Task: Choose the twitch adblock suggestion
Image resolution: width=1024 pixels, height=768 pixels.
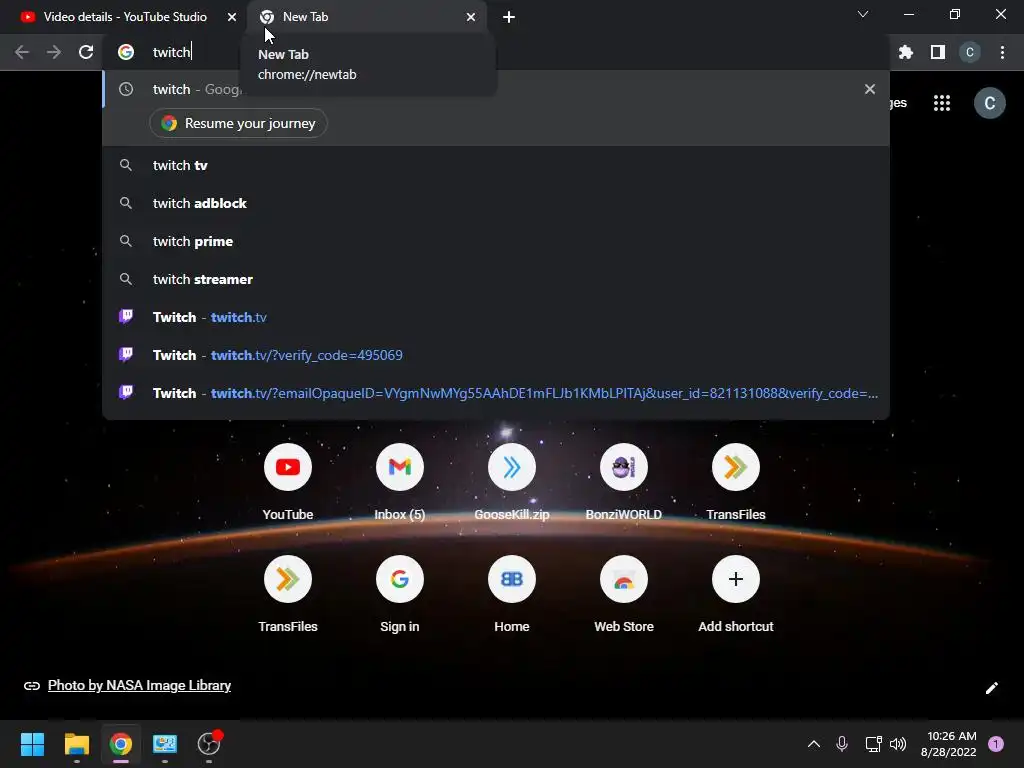Action: click(x=496, y=203)
